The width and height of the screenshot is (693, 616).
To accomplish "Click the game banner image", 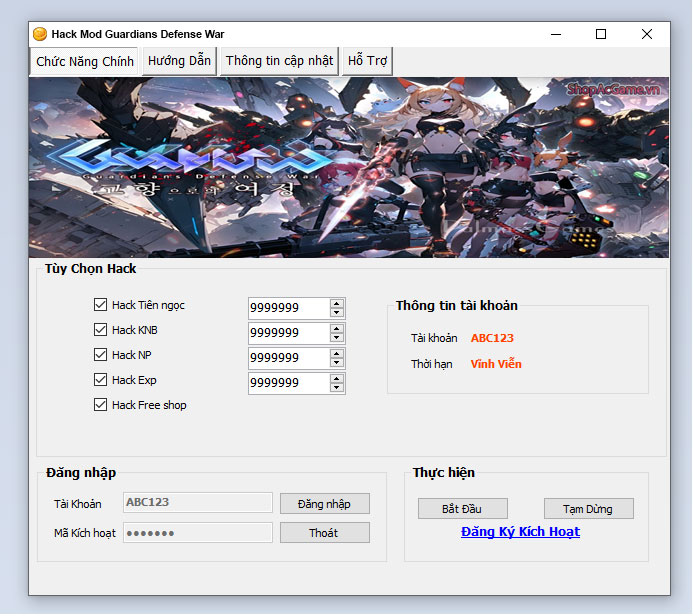I will [x=349, y=167].
